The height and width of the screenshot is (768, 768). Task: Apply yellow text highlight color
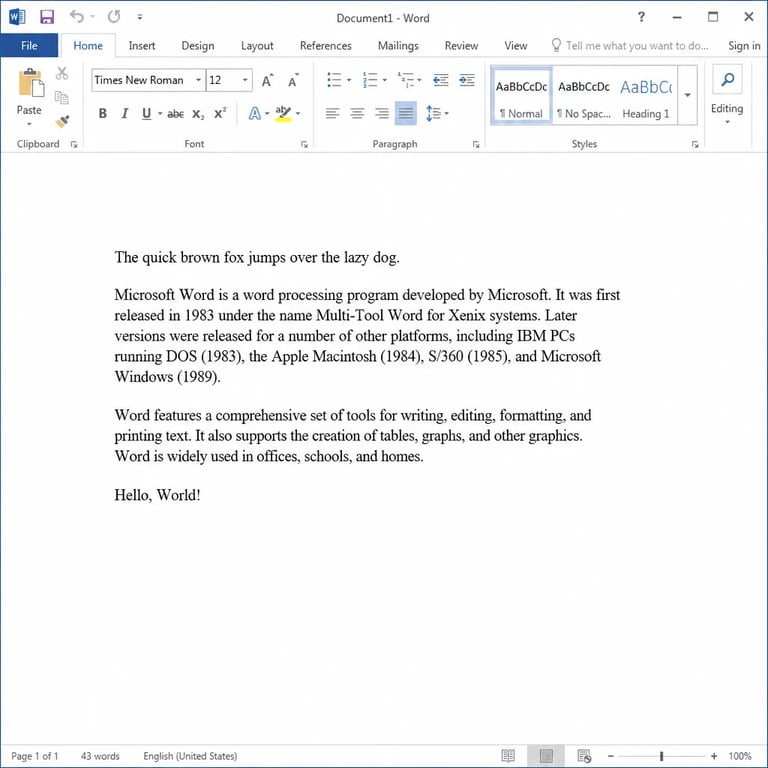coord(283,114)
